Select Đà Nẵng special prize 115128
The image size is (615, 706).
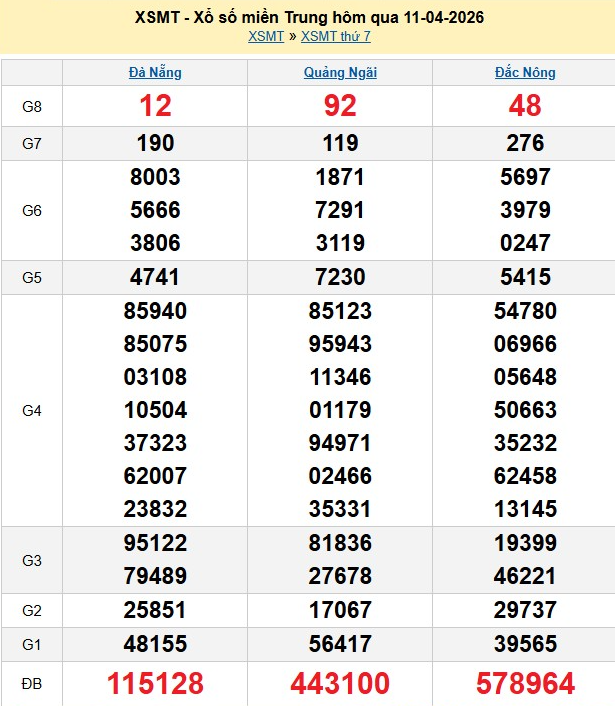tap(155, 684)
